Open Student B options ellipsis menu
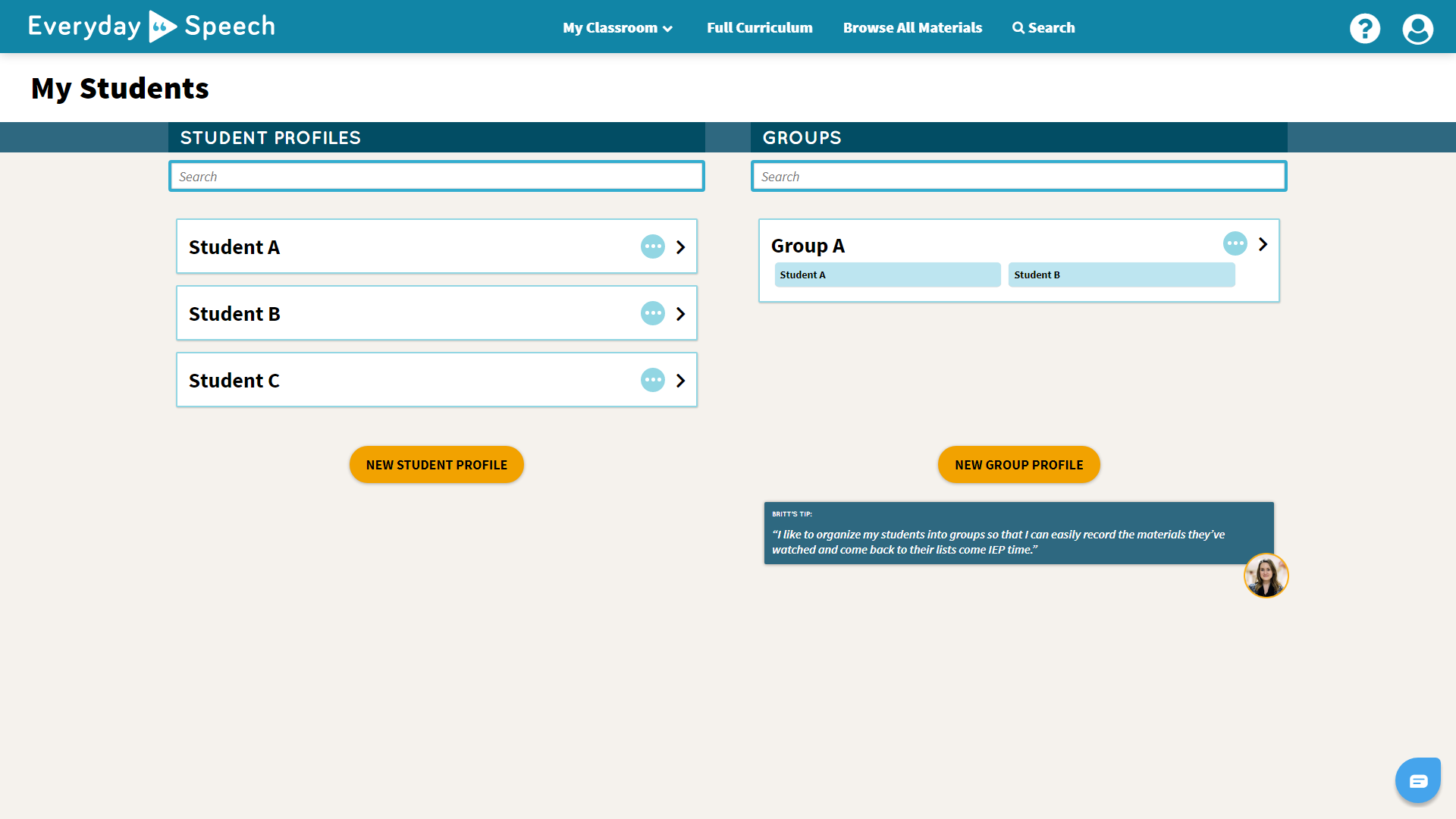Screen dimensions: 1456x819 click(x=653, y=313)
